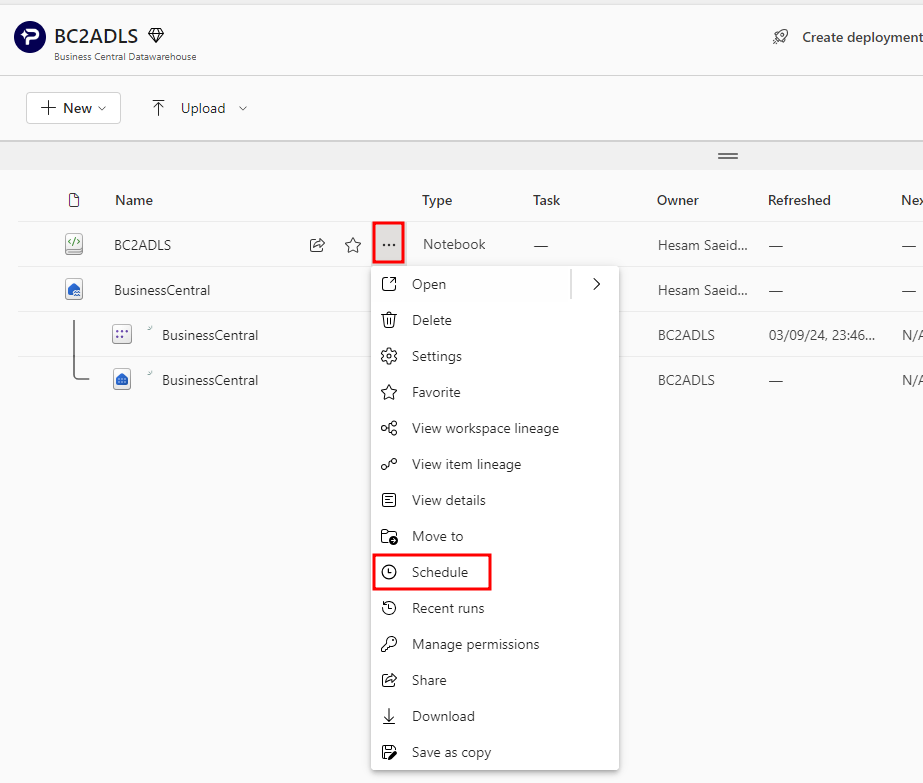This screenshot has height=783, width=923.
Task: Click the folder icon beside Move to
Action: (x=389, y=536)
